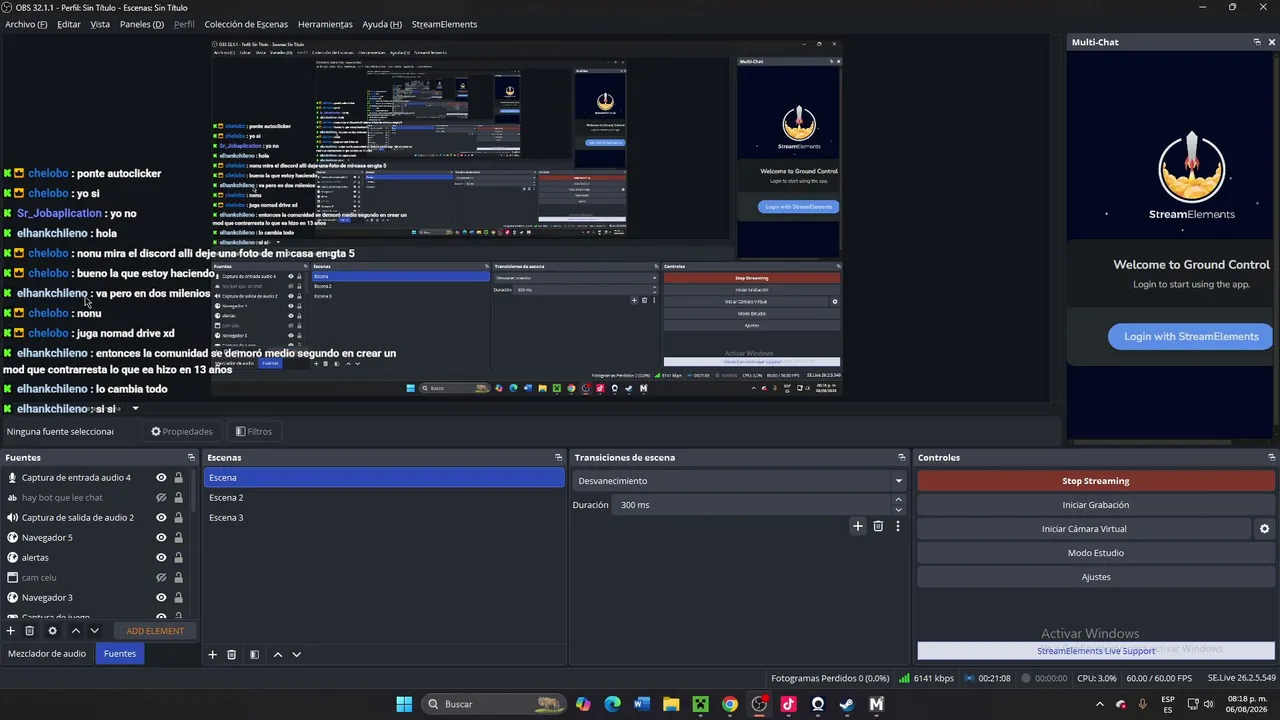The width and height of the screenshot is (1280, 720).
Task: Open the Windows Start menu
Action: click(404, 704)
